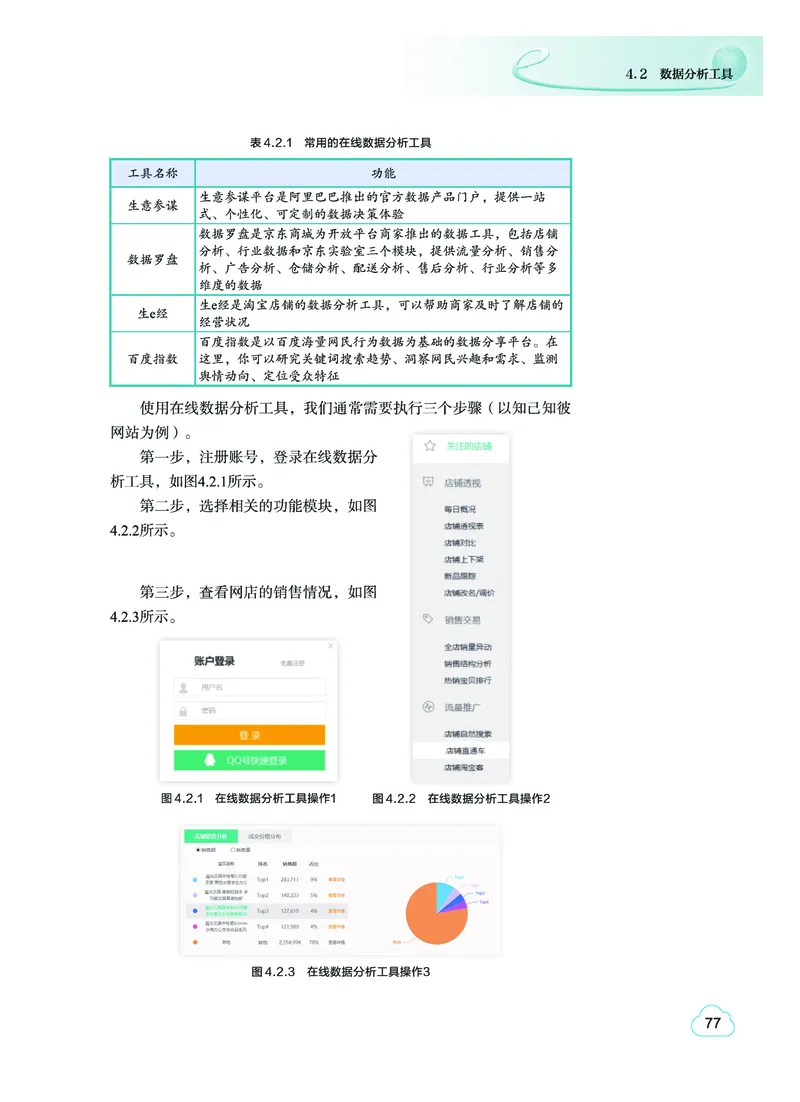800x1102 pixels.
Task: Select the 销售额 radio button
Action: [x=197, y=849]
